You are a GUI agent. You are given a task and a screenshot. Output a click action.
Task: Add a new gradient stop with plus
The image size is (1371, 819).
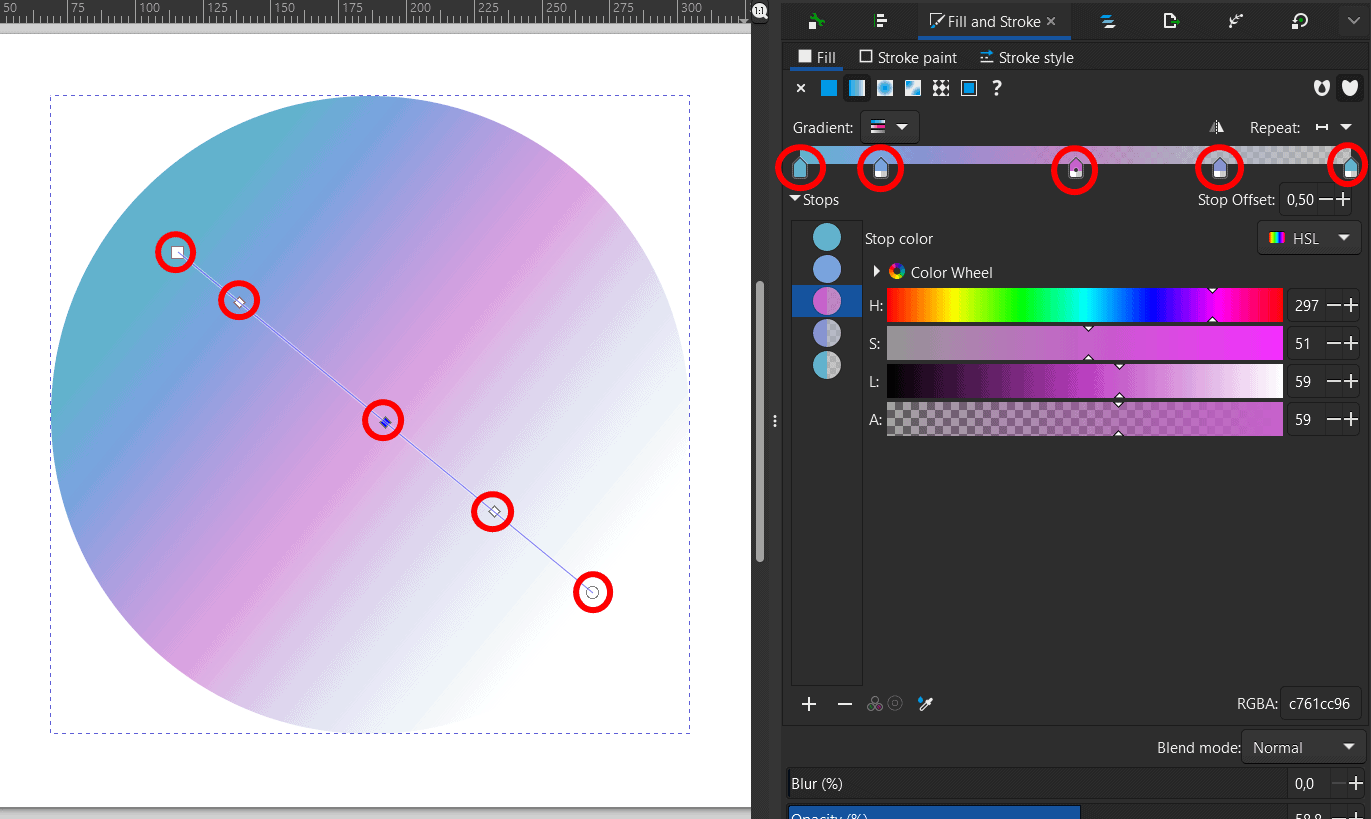click(809, 704)
